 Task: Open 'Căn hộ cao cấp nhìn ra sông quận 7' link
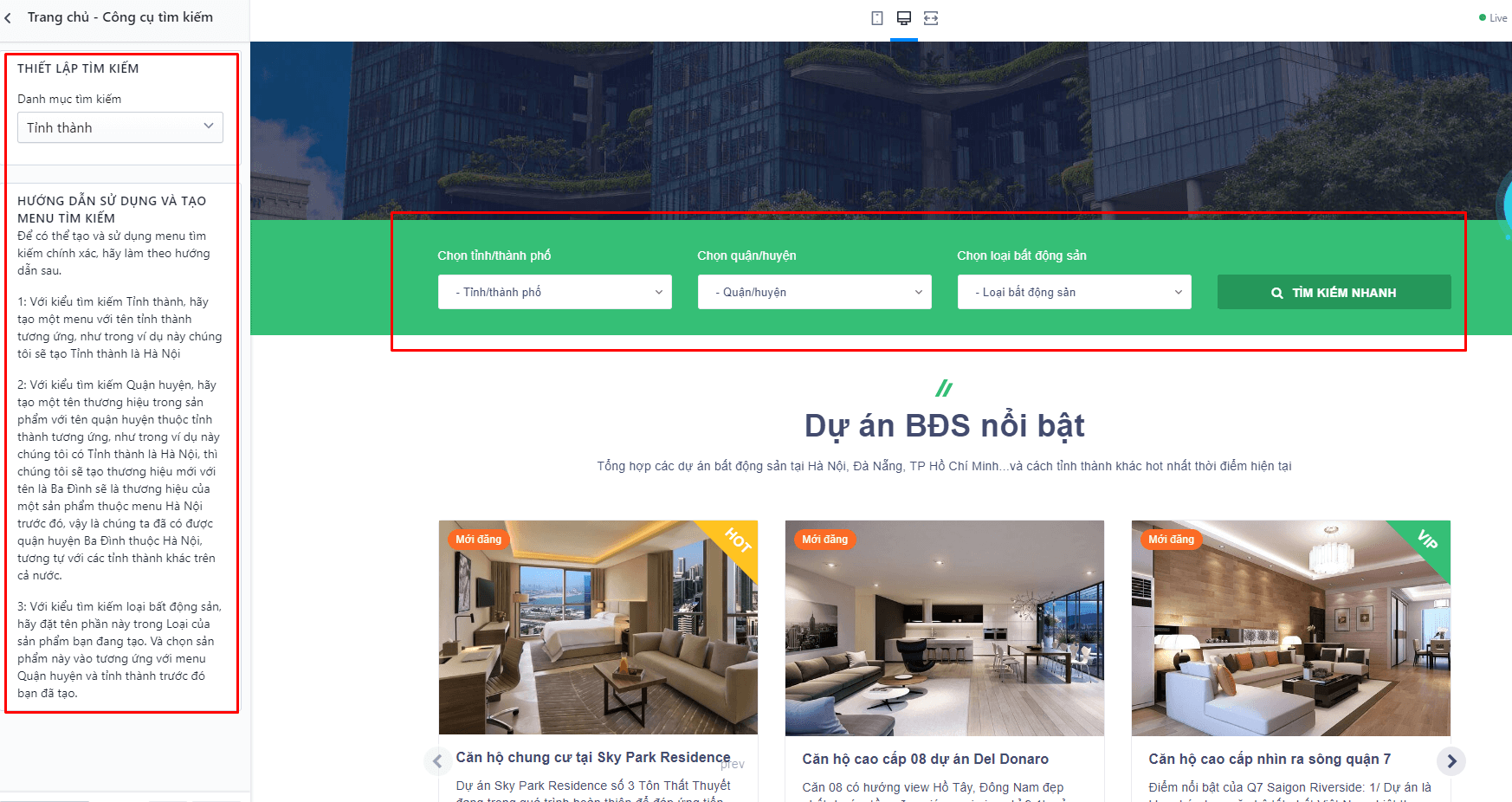tap(1270, 759)
